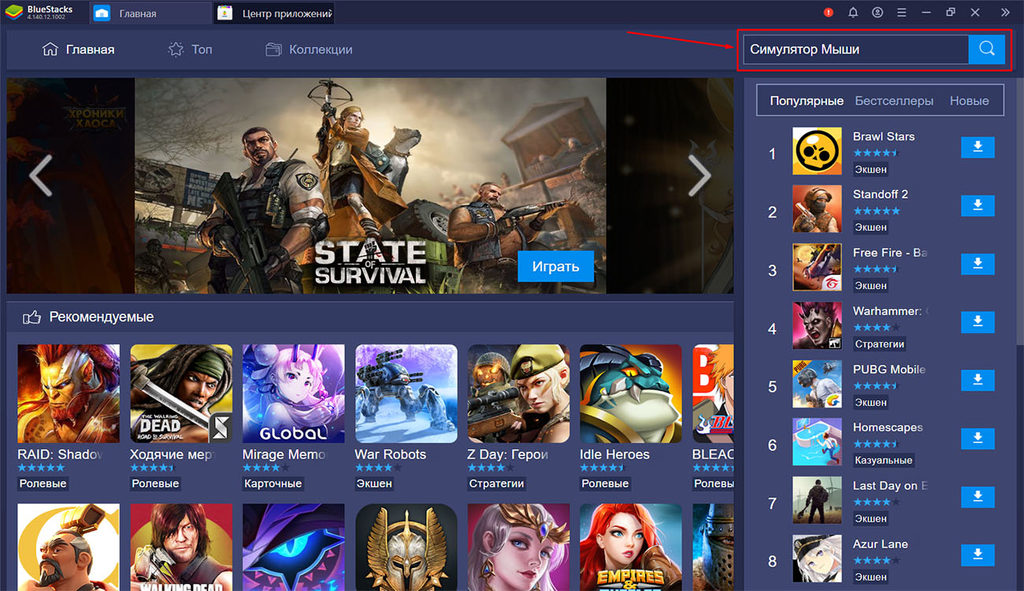Download Homescapes
1024x591 pixels.
click(978, 438)
